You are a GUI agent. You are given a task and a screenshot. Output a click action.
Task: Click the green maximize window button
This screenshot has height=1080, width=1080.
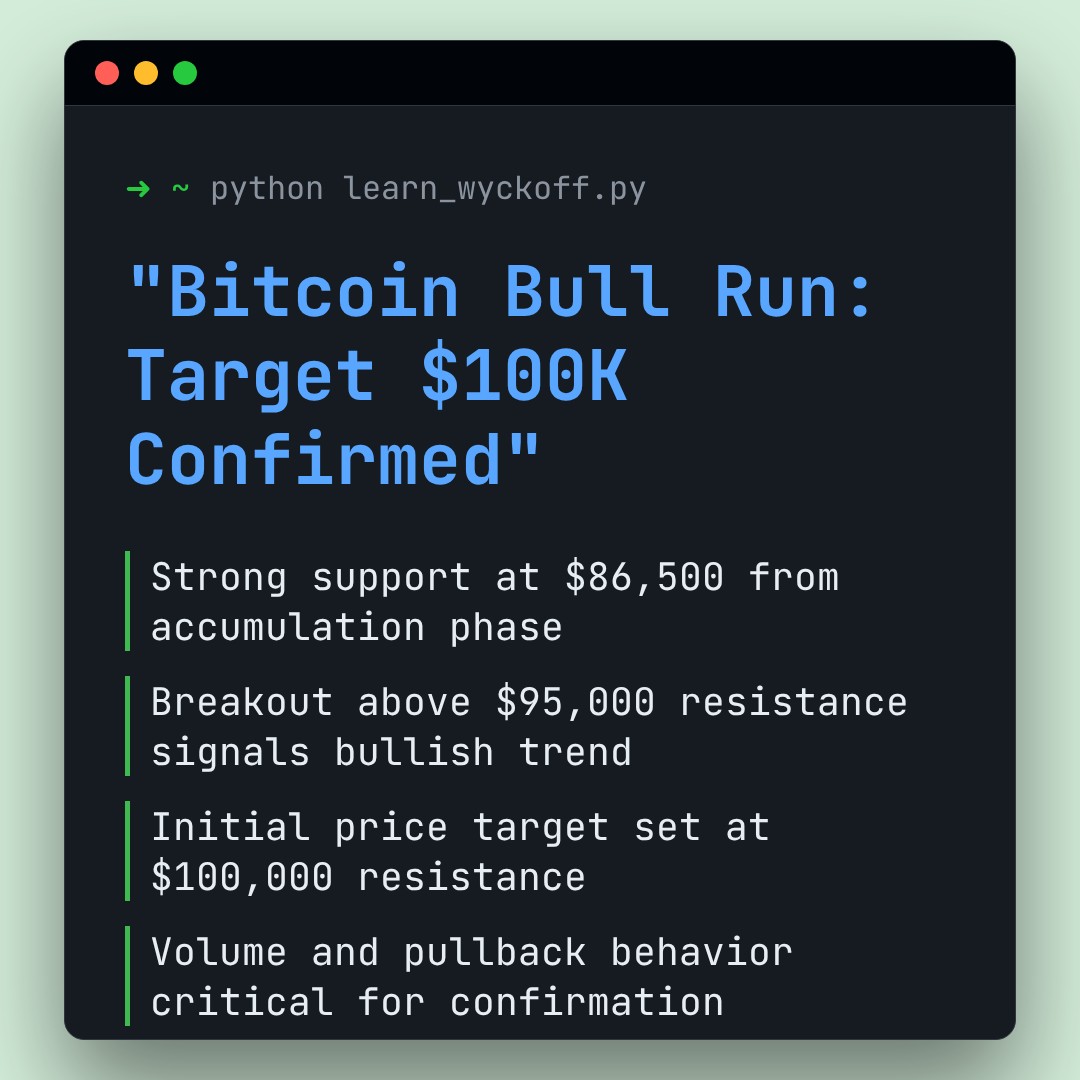pos(185,73)
